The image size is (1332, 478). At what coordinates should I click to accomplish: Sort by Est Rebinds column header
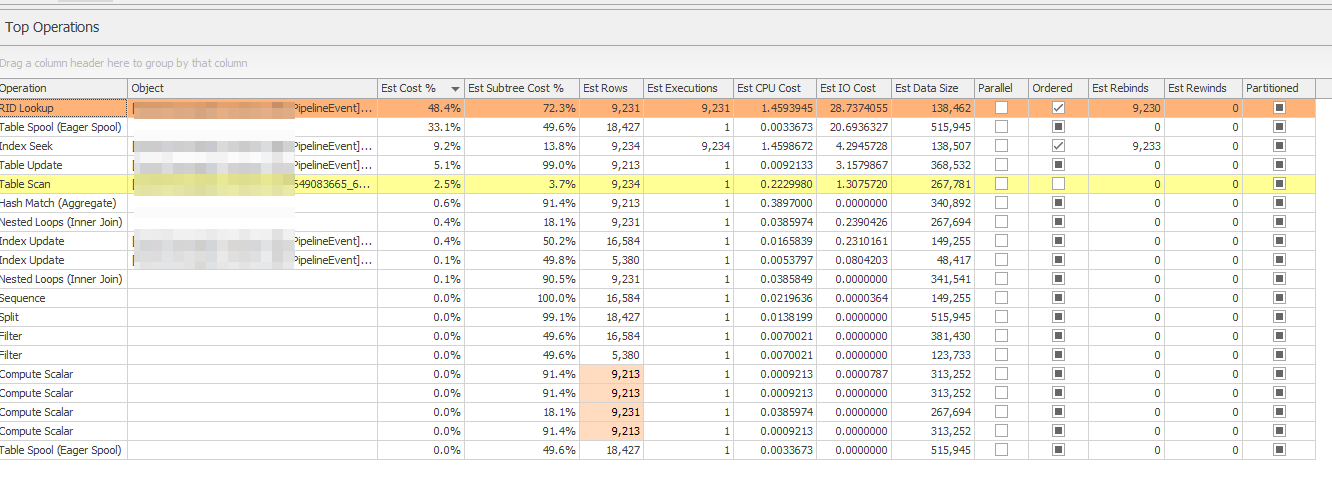click(x=1126, y=88)
